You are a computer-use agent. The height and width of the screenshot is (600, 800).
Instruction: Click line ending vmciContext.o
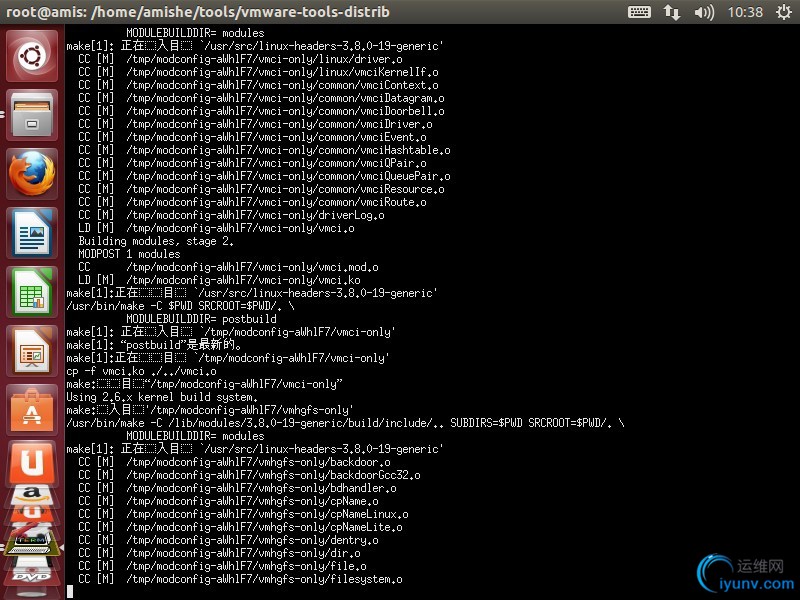tap(258, 85)
